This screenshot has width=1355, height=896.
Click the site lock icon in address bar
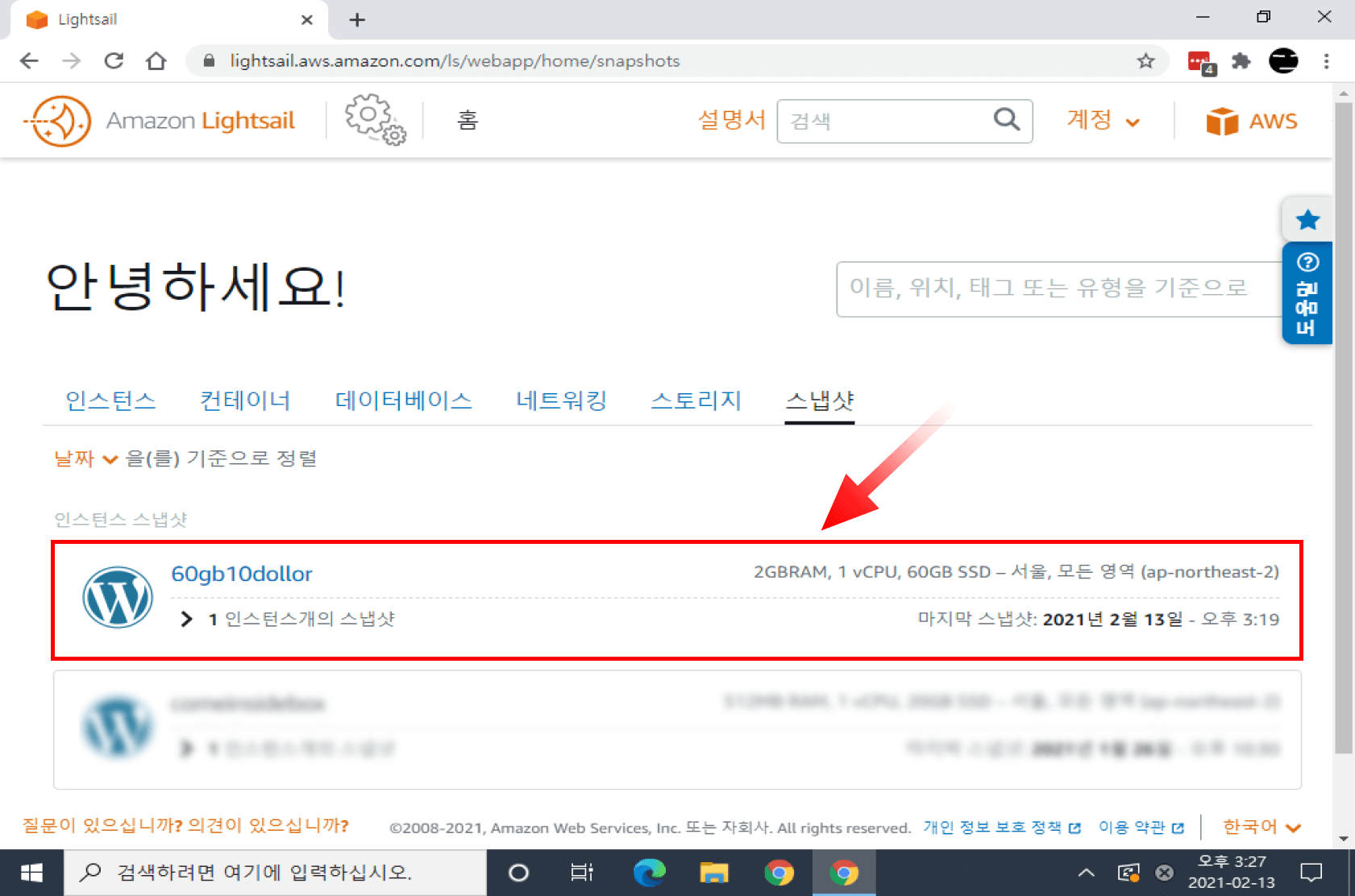click(x=209, y=61)
